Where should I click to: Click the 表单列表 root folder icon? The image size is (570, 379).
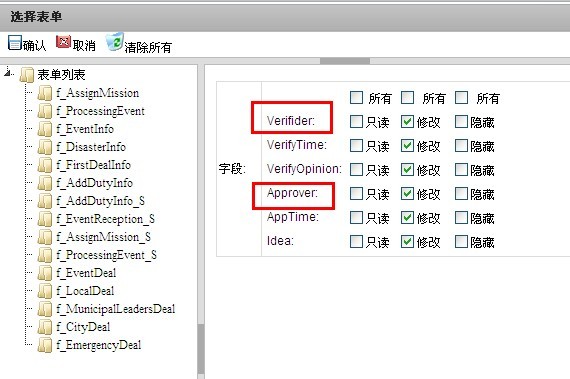tap(27, 75)
